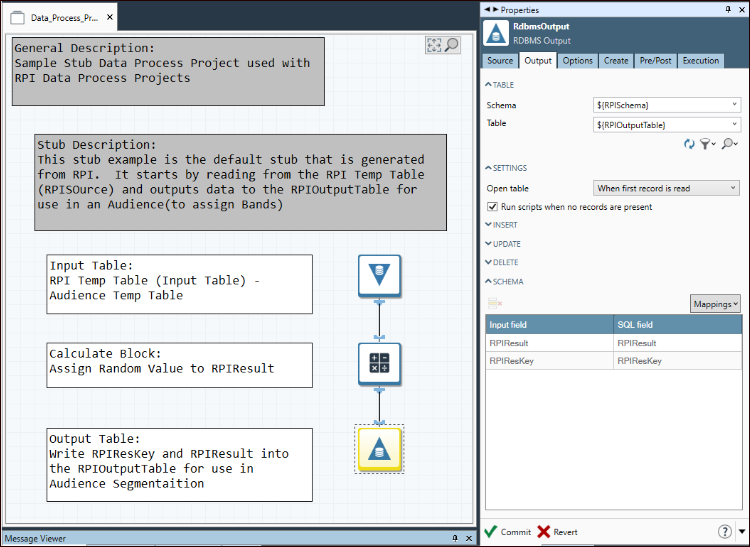Open the filter funnel icon menu
The height and width of the screenshot is (547, 750).
(x=707, y=145)
